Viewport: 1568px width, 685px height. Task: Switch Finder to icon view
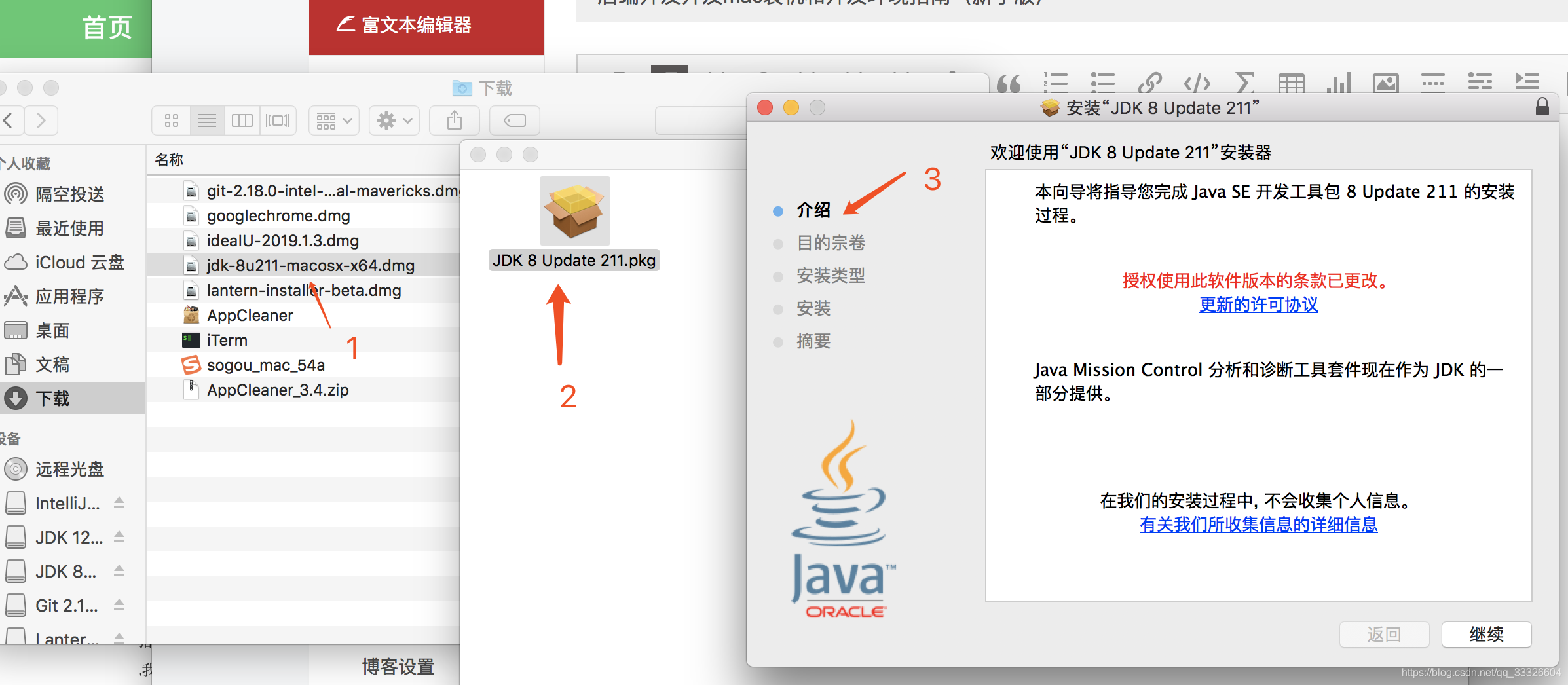coord(172,120)
